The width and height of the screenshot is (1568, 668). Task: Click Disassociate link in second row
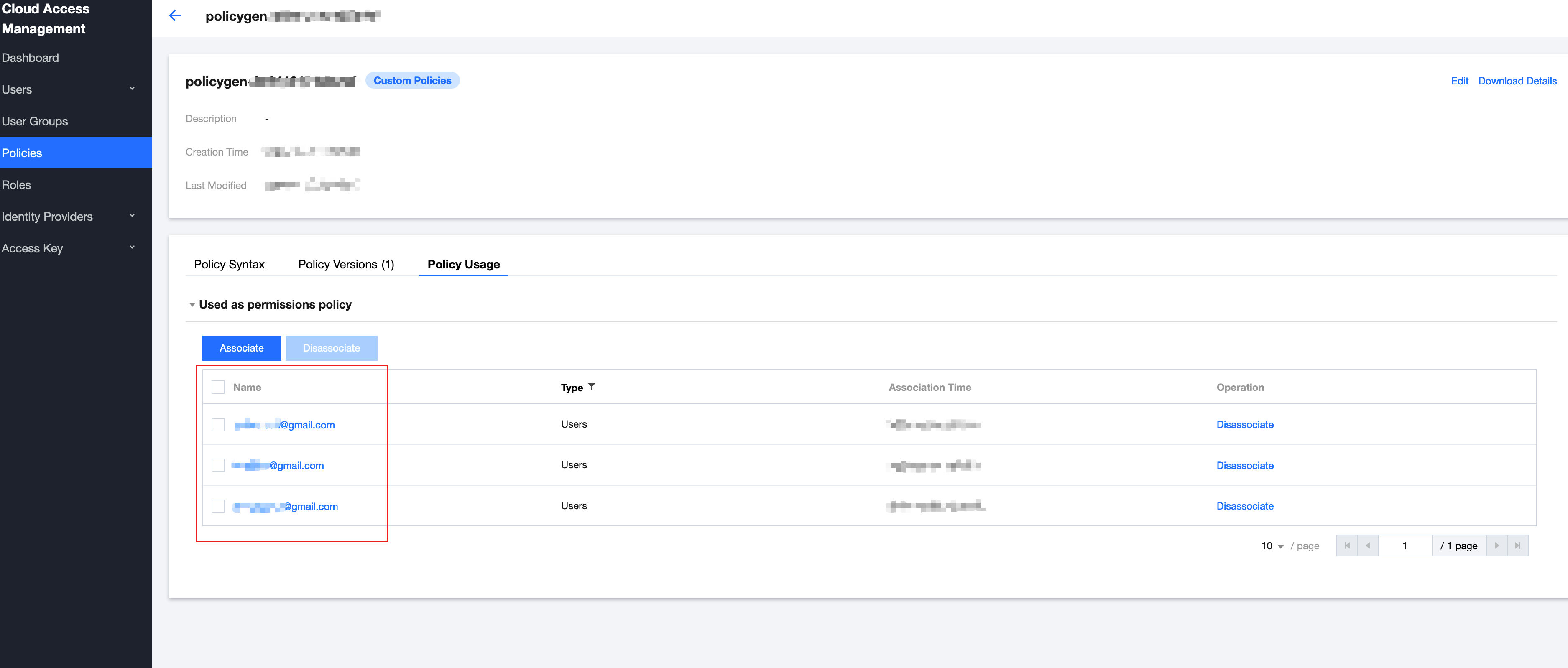click(1244, 465)
